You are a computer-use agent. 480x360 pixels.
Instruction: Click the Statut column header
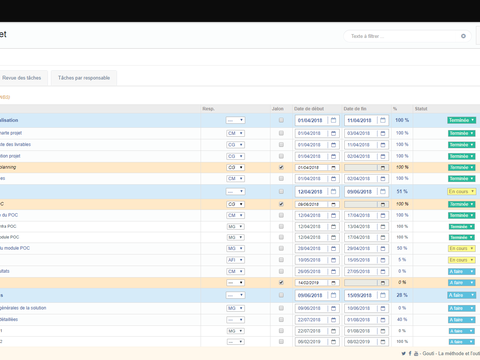tap(421, 109)
